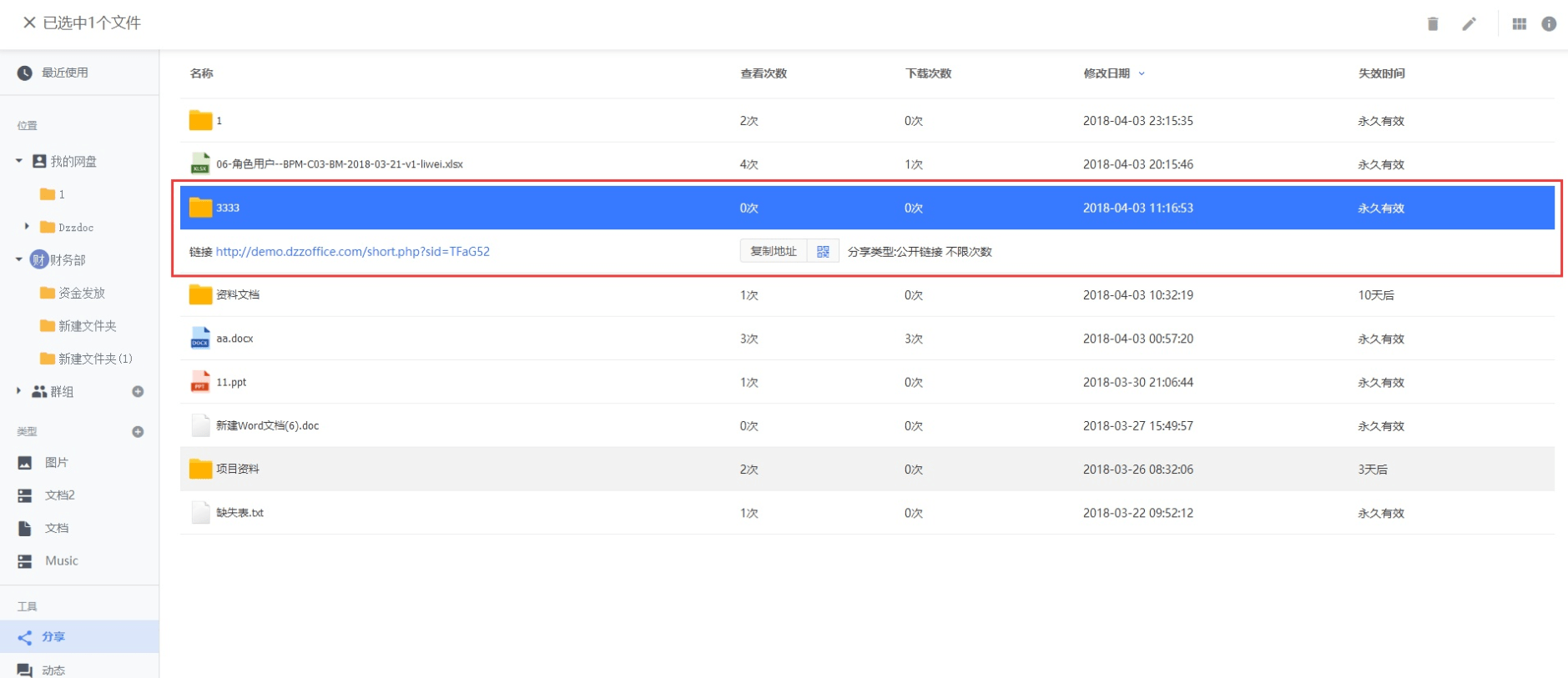Switch to grid view icon
This screenshot has height=678, width=1568.
pos(1520,23)
